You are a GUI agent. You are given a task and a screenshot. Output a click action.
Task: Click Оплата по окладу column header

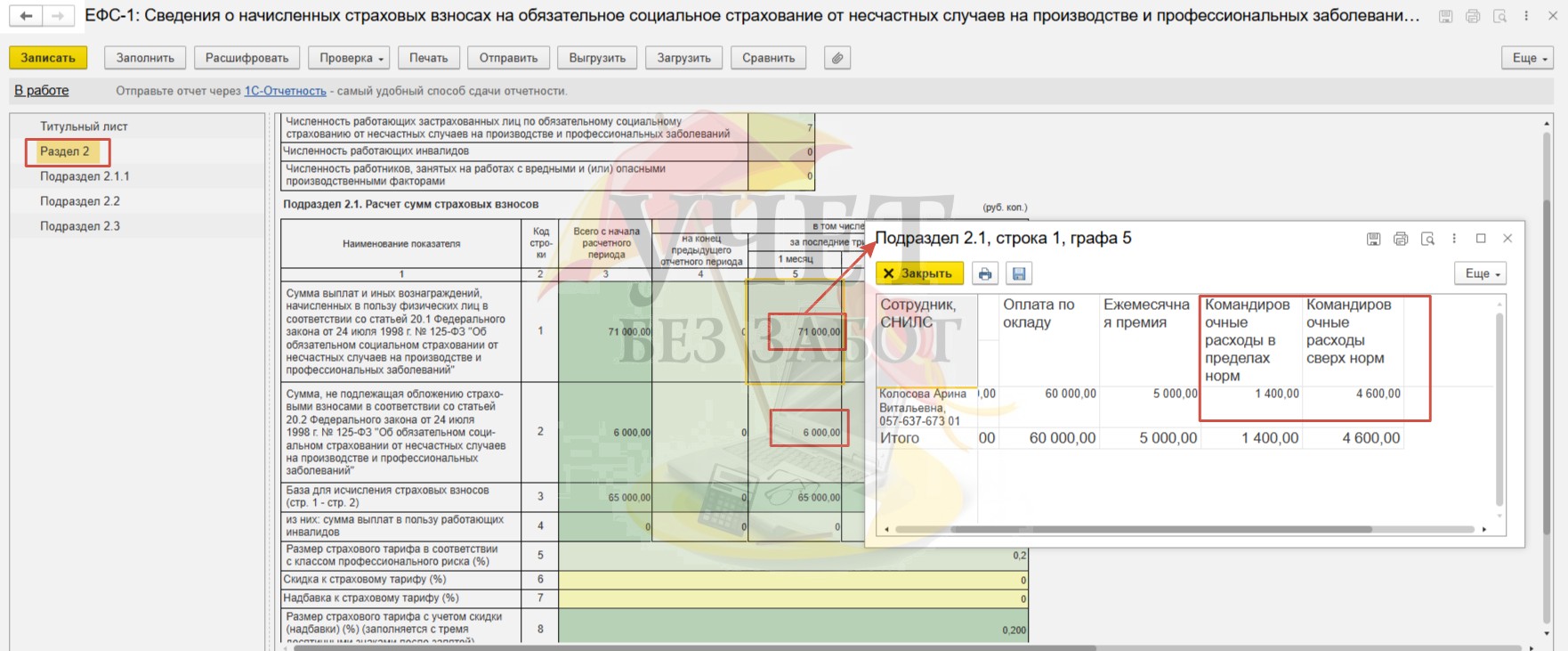pos(1049,340)
